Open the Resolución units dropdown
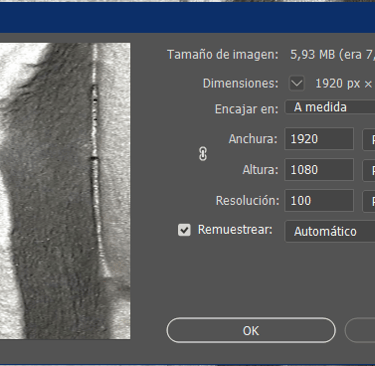This screenshot has width=375, height=366. tap(369, 201)
